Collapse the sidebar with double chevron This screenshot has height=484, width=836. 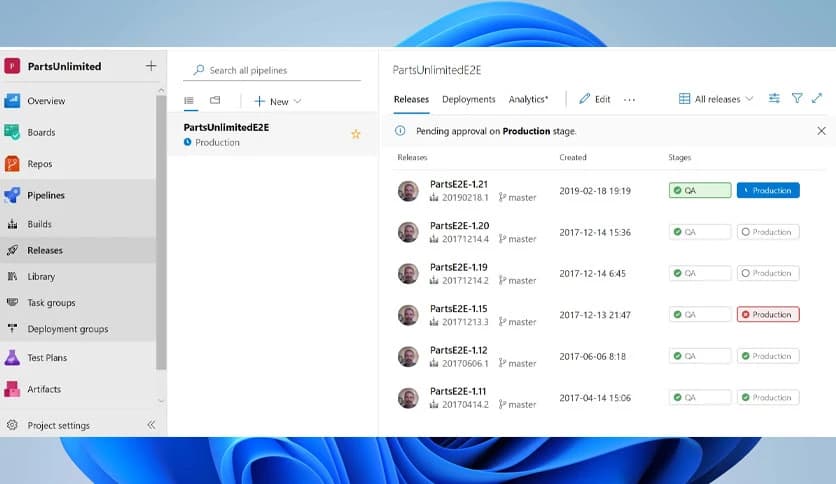click(x=151, y=425)
